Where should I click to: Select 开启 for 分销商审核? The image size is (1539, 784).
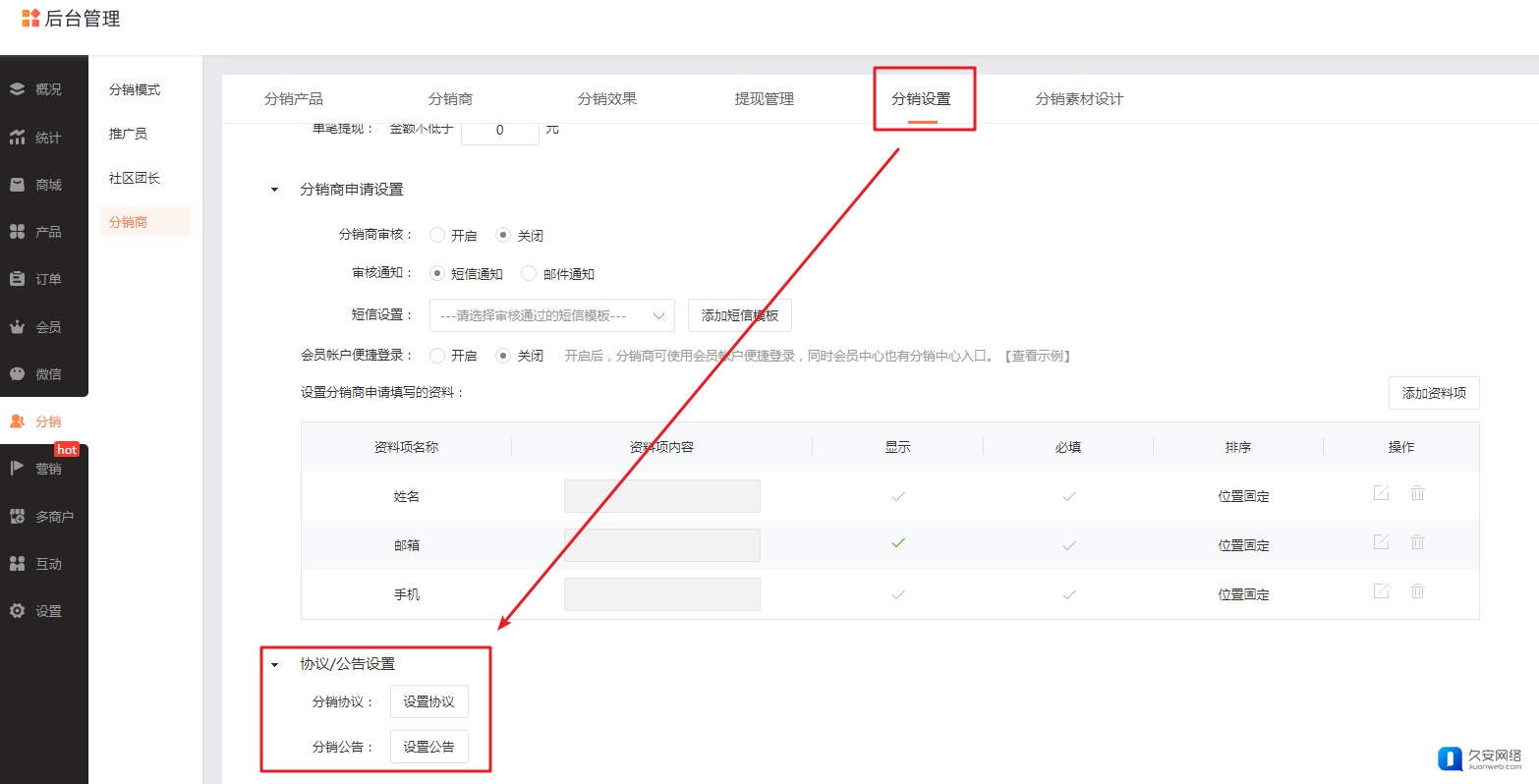tap(437, 235)
